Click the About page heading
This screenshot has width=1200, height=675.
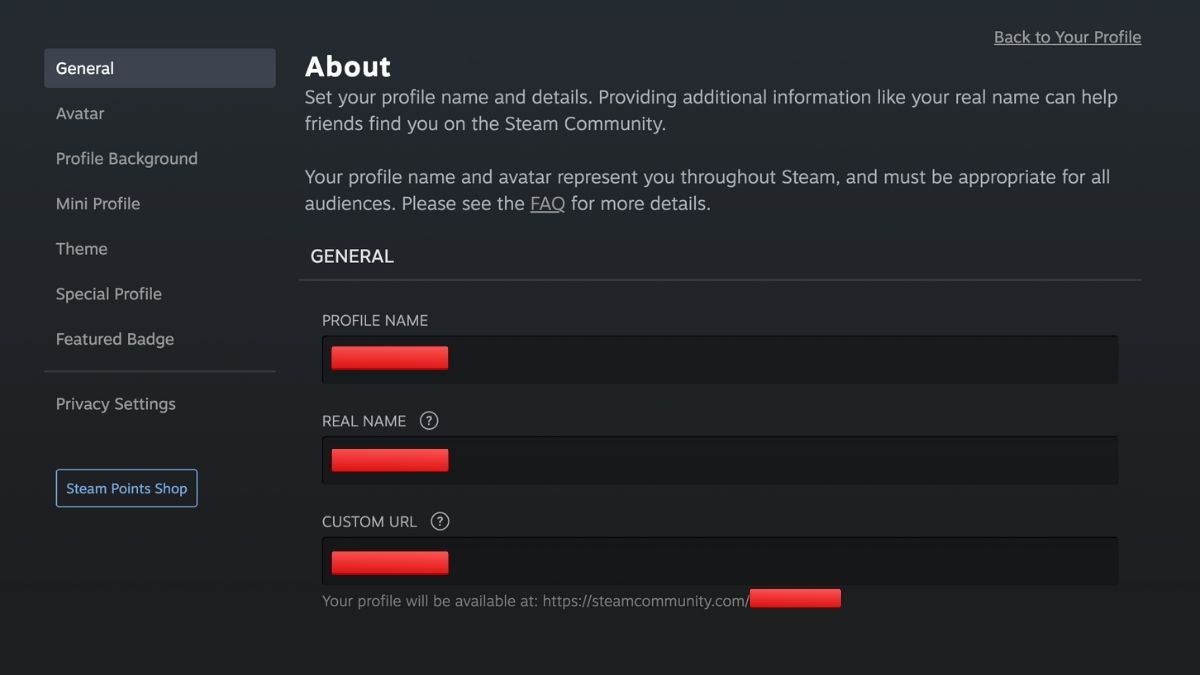pyautogui.click(x=348, y=67)
